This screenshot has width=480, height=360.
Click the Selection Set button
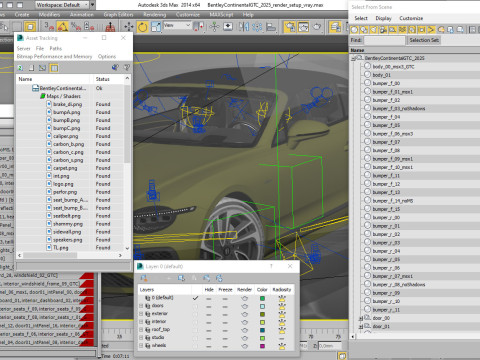tap(424, 40)
